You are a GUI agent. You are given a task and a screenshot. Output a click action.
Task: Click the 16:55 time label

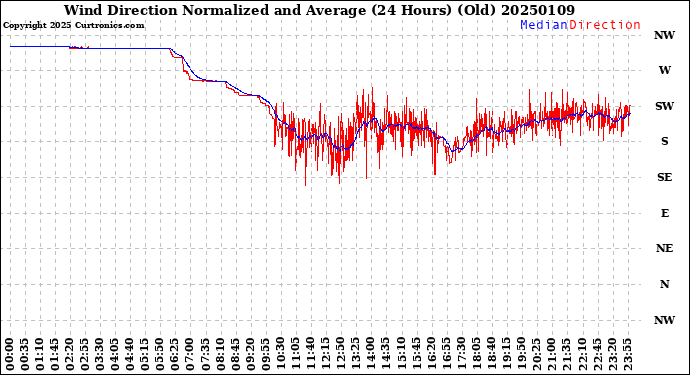coord(446,355)
